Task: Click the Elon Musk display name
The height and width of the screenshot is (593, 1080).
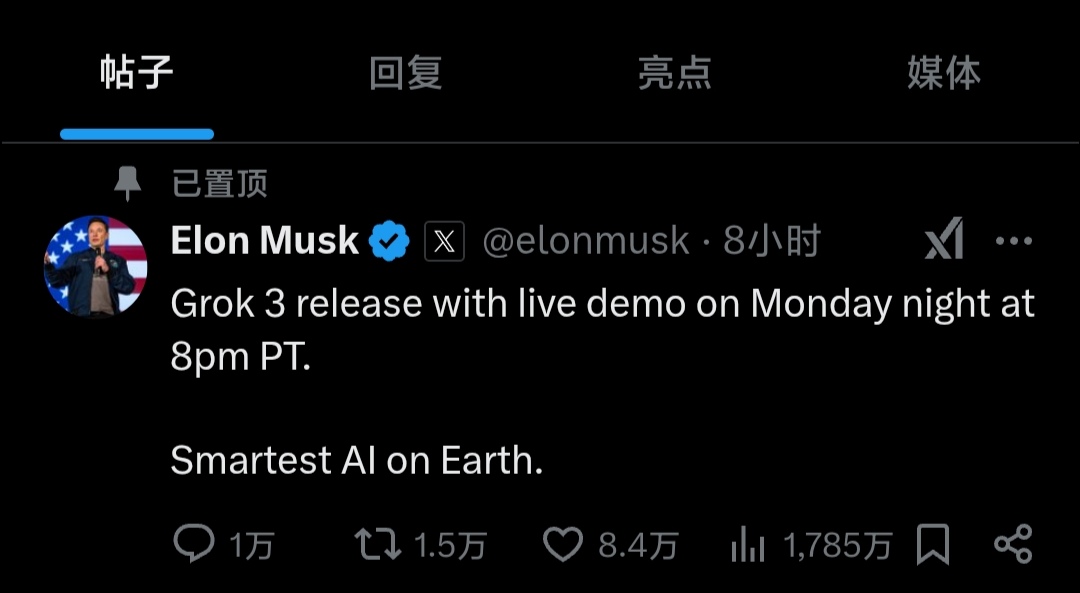Action: tap(265, 241)
